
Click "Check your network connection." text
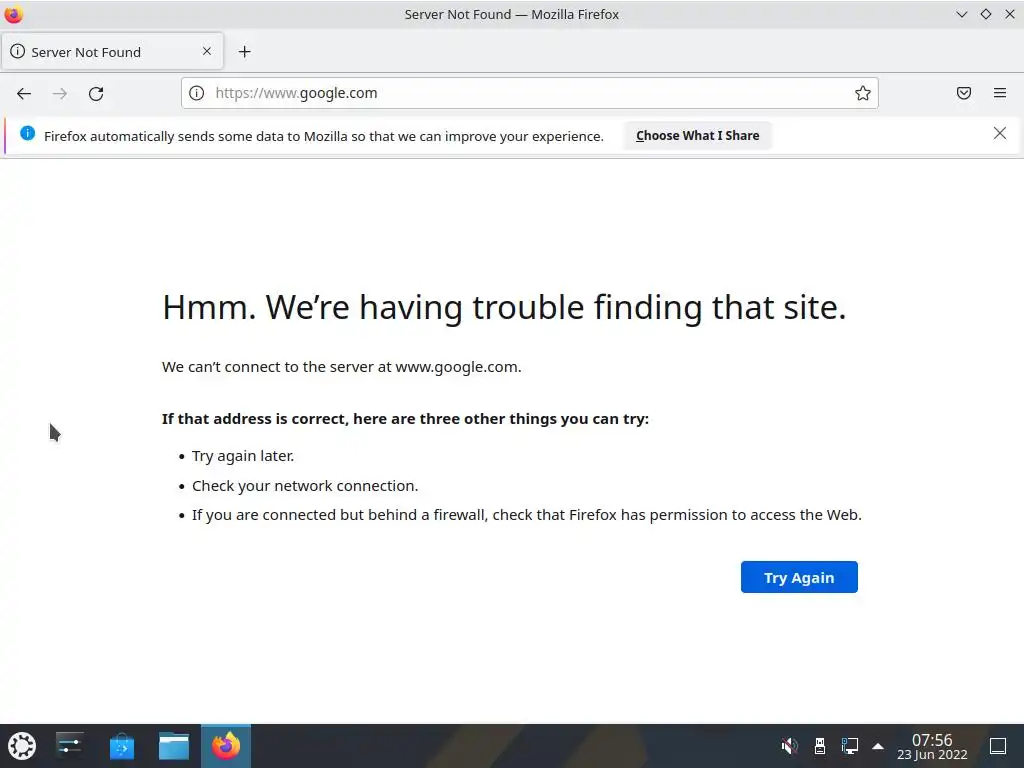pos(305,486)
